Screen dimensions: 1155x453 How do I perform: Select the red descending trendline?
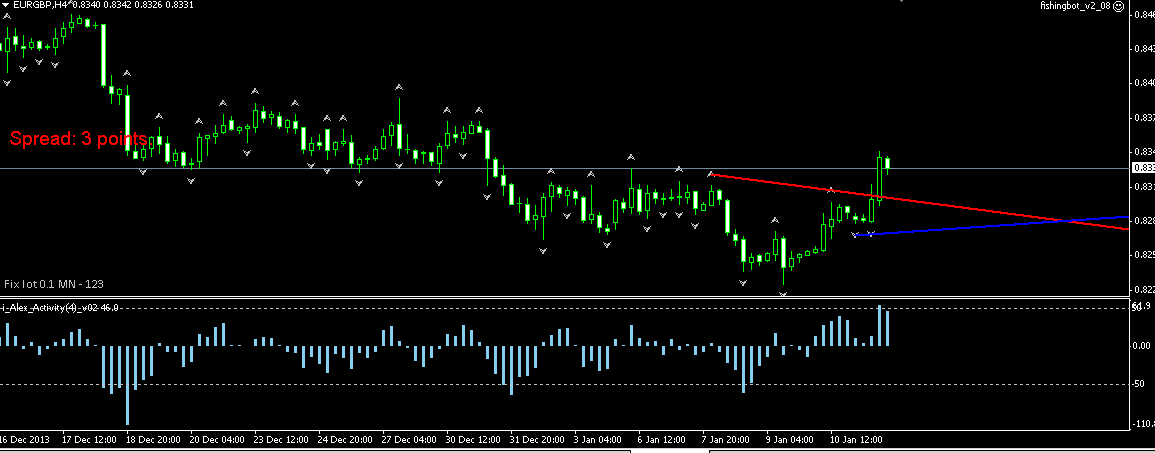pos(921,202)
